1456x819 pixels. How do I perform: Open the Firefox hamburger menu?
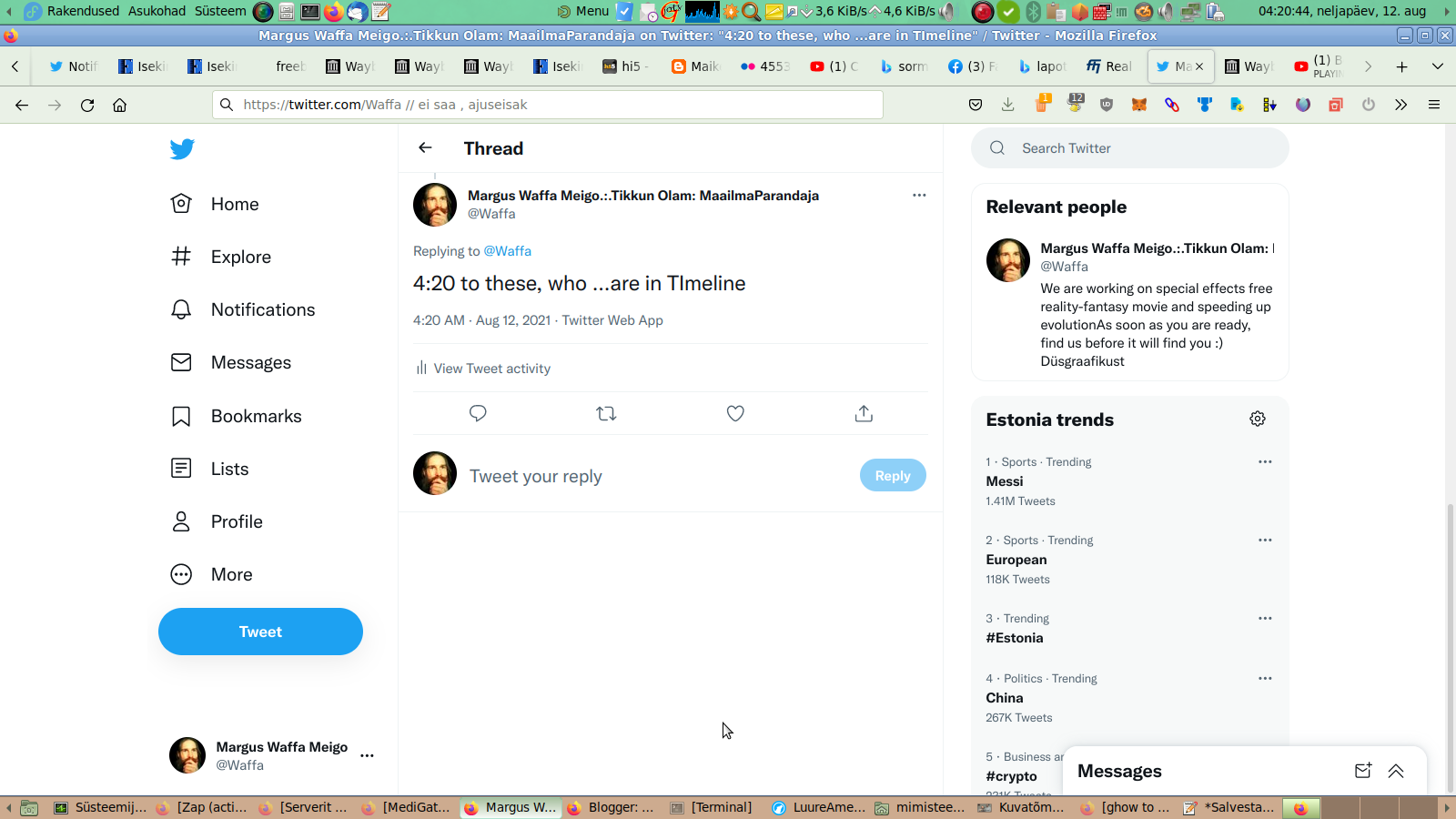[x=1434, y=105]
